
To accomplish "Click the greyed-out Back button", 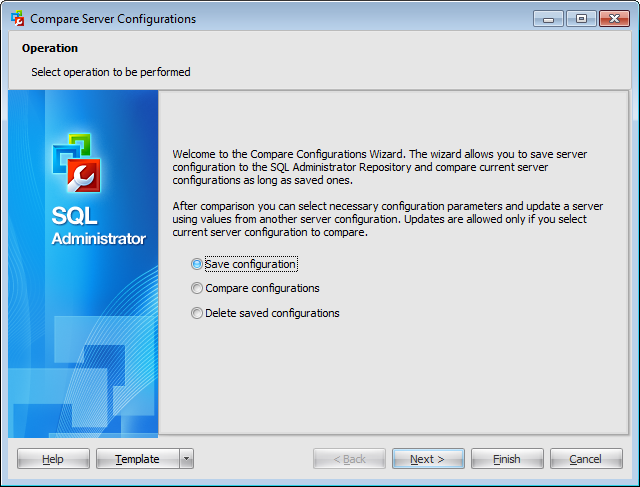I will click(x=349, y=459).
